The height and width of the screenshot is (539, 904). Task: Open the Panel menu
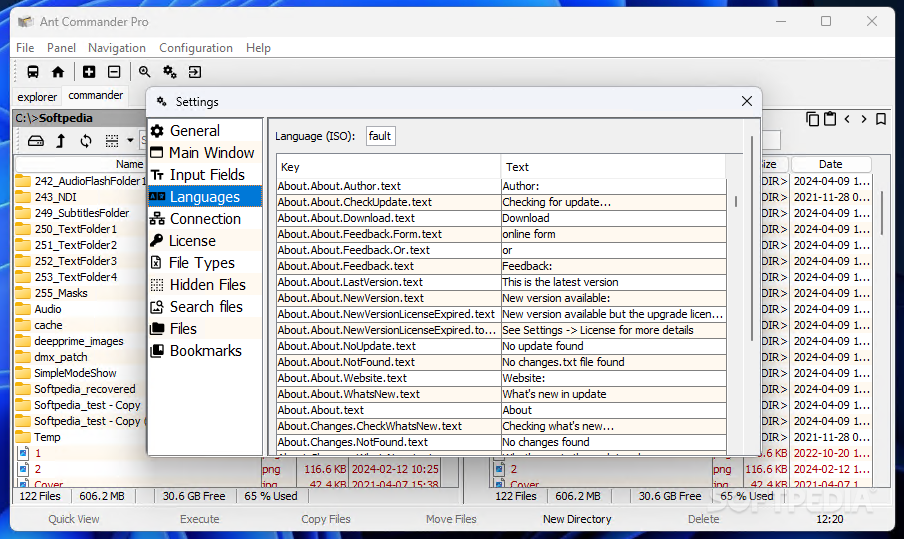coord(61,48)
